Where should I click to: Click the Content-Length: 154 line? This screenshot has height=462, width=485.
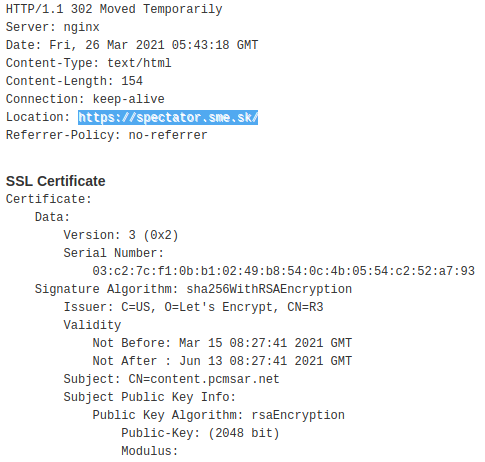(74, 81)
